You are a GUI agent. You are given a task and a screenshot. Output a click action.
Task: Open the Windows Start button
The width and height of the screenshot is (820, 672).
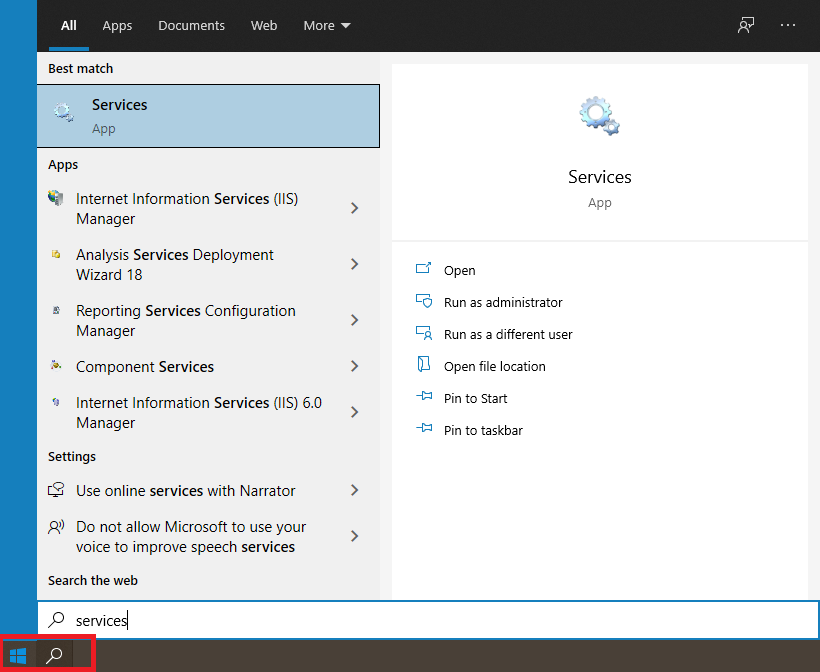pos(18,655)
